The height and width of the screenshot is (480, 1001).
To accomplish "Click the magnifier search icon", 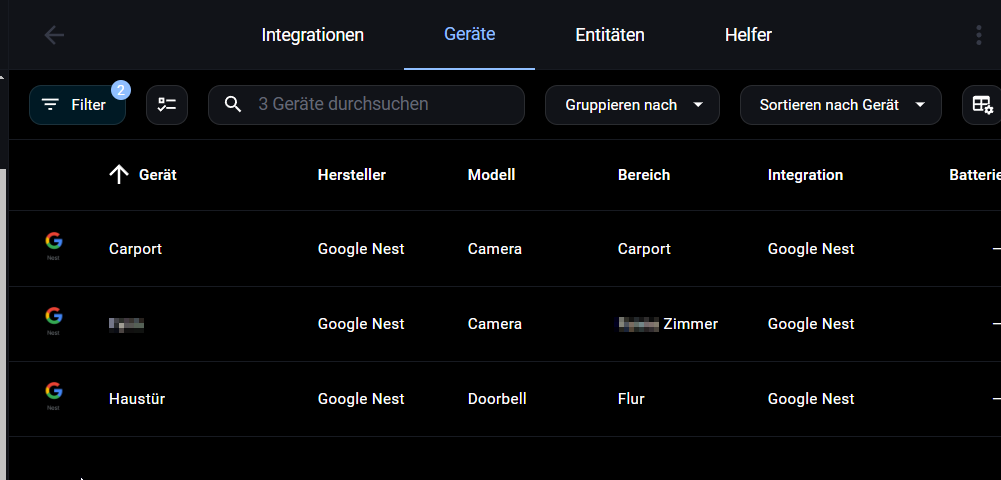I will click(234, 105).
